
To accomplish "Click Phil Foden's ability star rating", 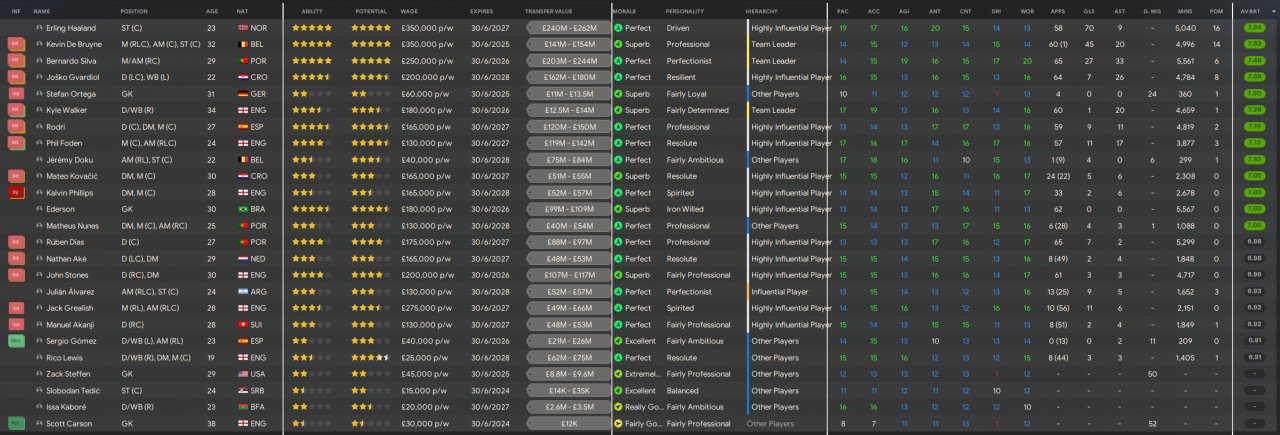I will pyautogui.click(x=312, y=143).
